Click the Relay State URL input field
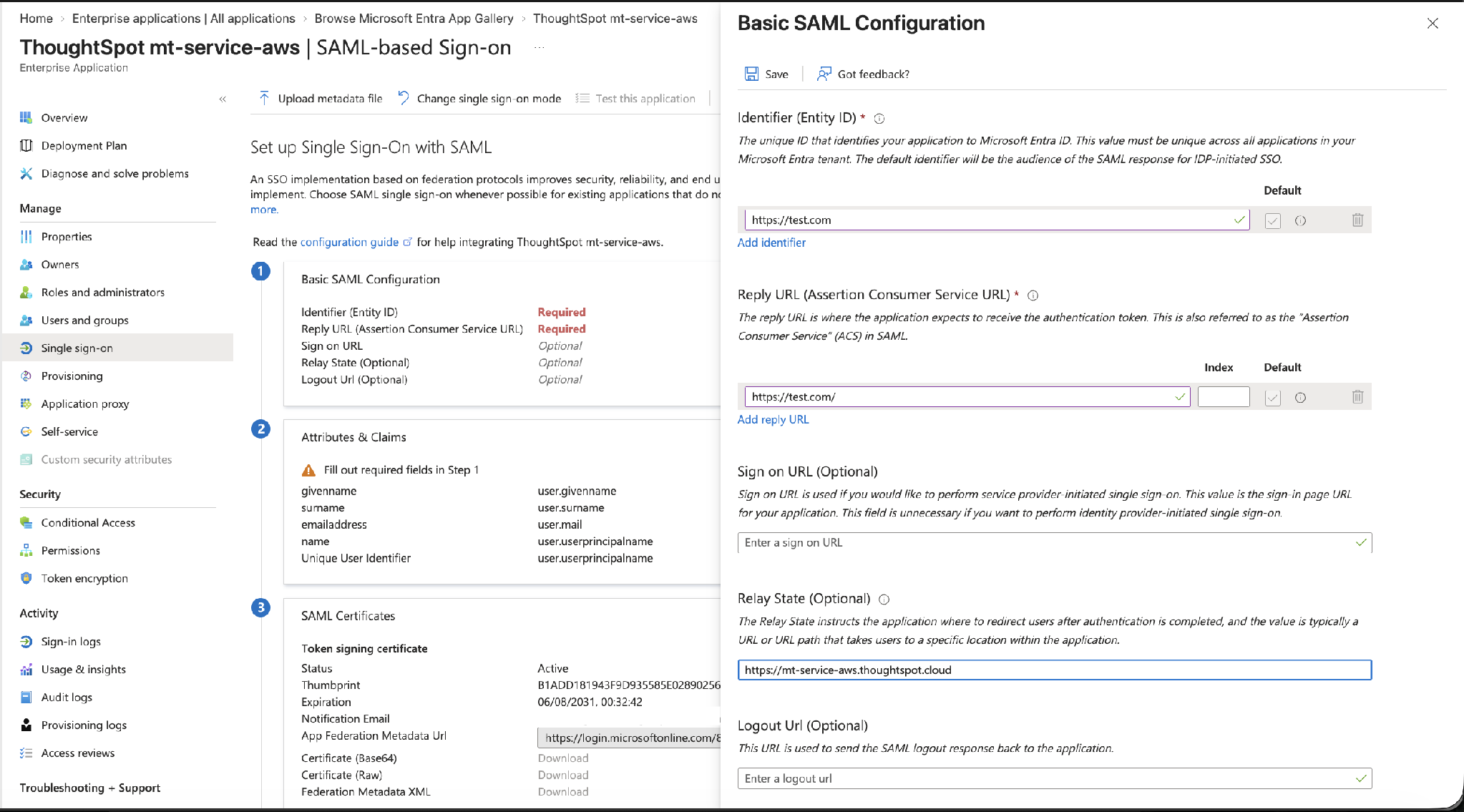This screenshot has height=812, width=1464. click(1055, 670)
